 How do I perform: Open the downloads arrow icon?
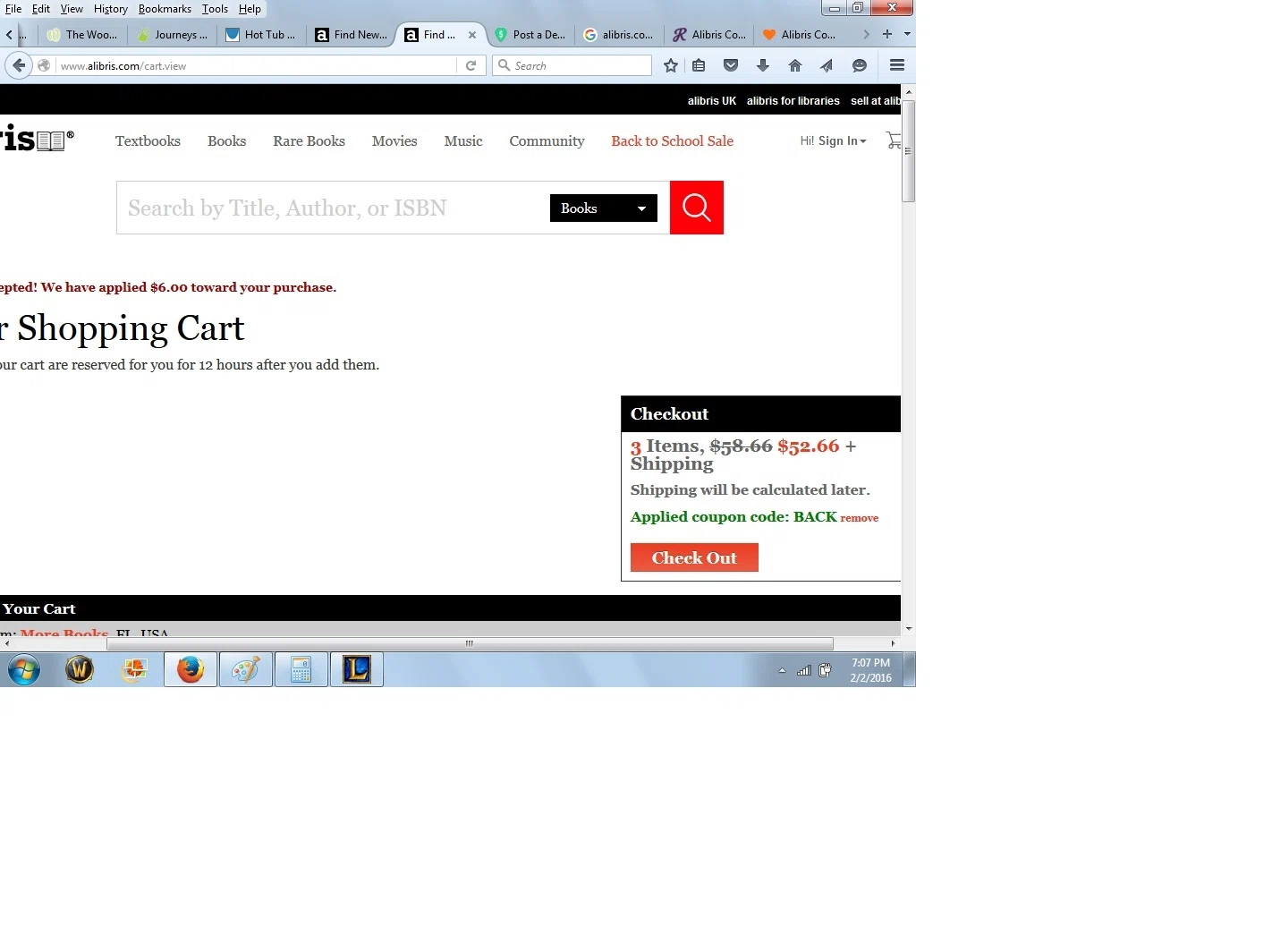(x=763, y=65)
